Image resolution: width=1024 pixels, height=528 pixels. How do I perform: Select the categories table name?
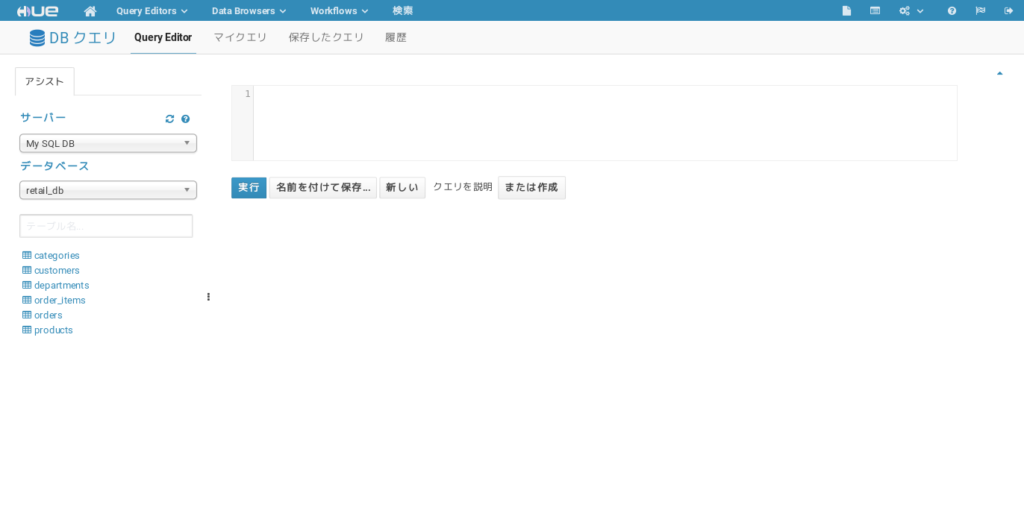(57, 256)
